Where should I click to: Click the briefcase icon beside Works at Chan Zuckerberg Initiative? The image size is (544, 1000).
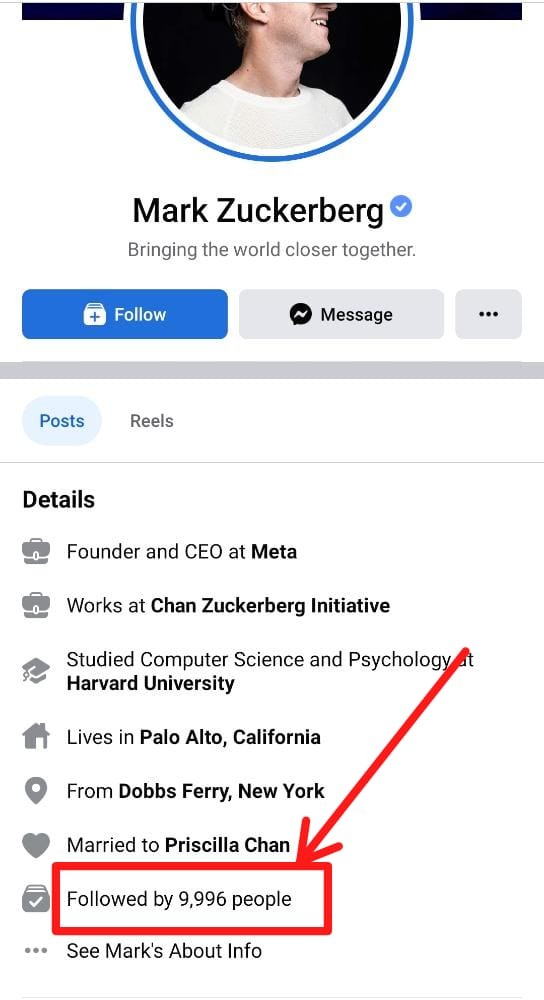[x=36, y=605]
